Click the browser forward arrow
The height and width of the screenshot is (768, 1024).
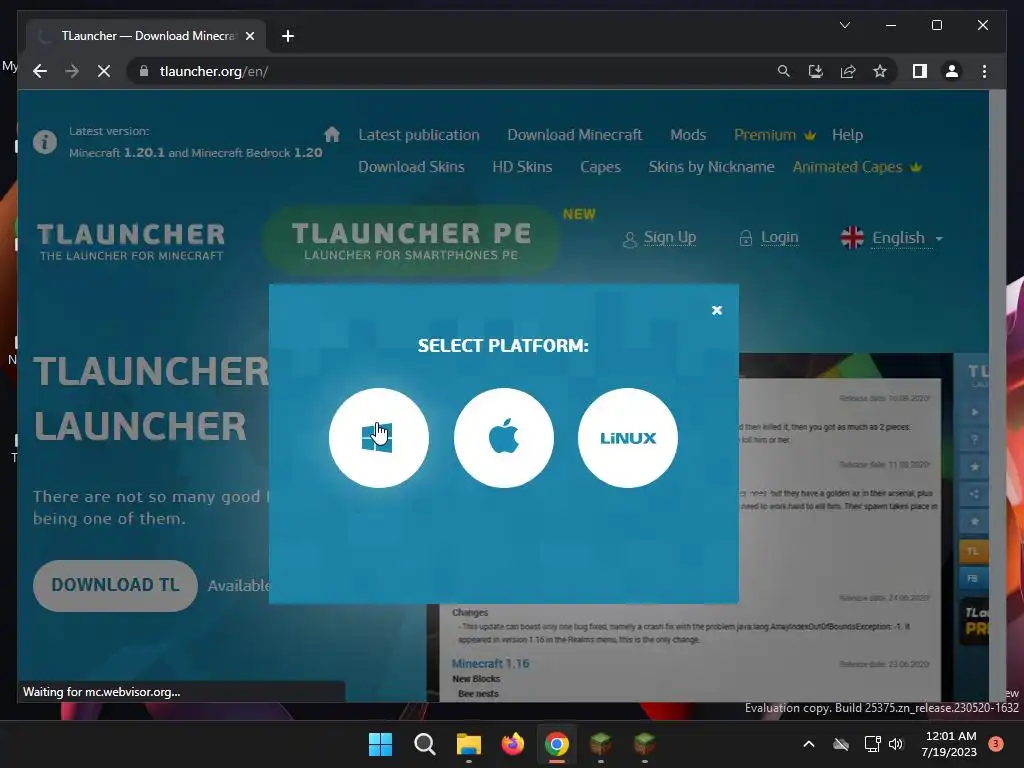[72, 71]
